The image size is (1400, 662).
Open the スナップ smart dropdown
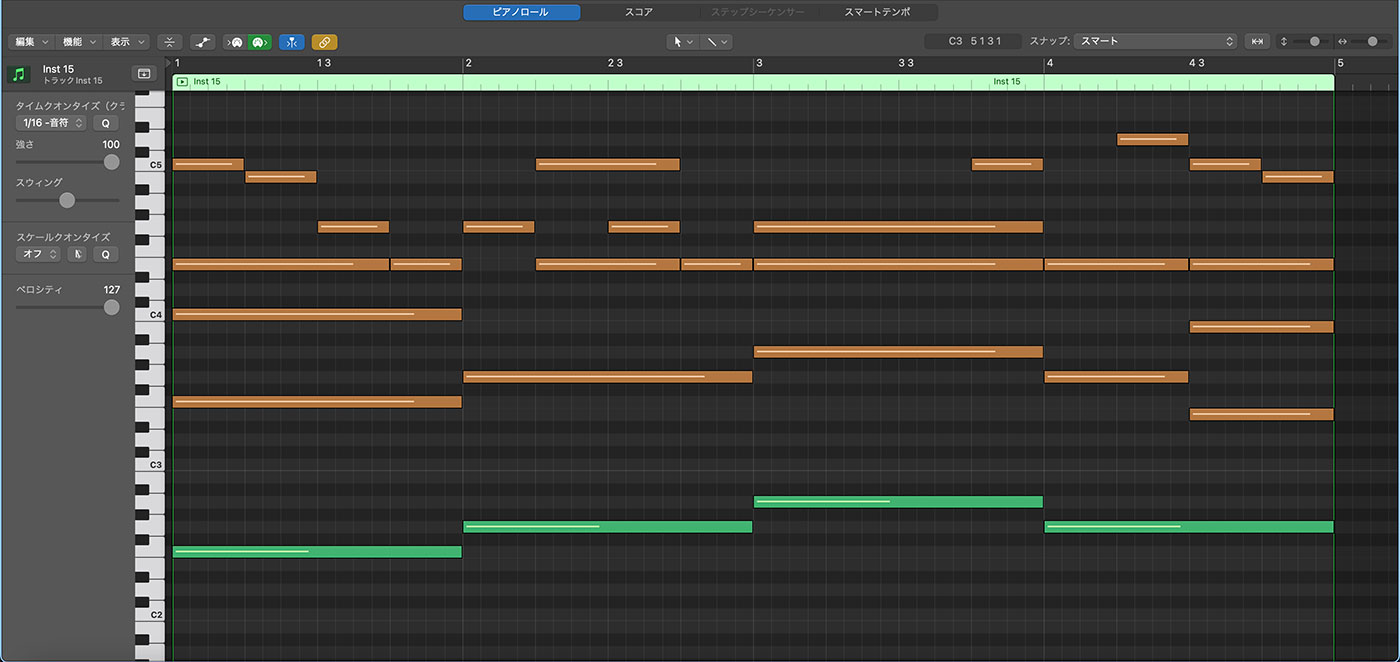tap(1156, 41)
